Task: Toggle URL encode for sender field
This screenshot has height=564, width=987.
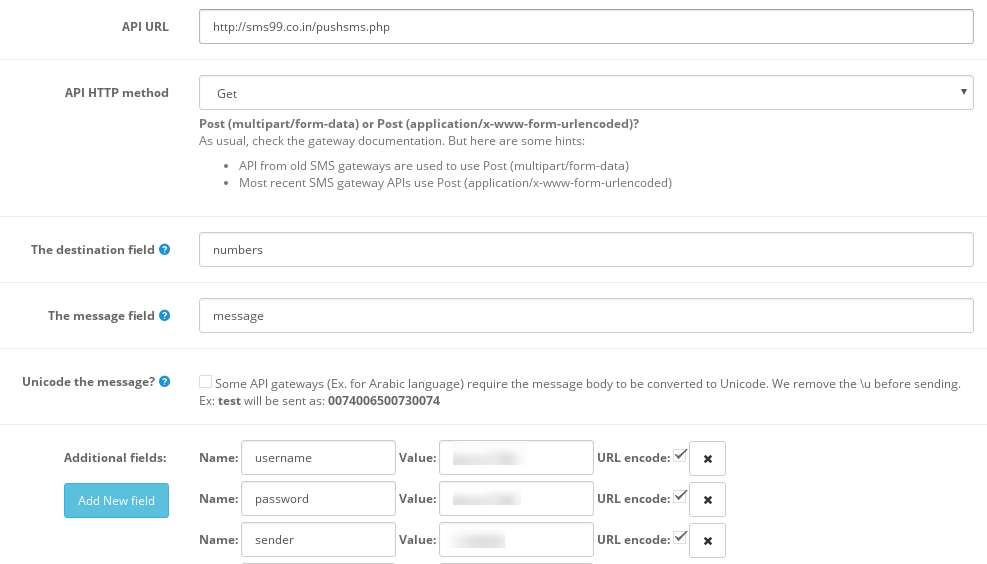Action: coord(680,537)
